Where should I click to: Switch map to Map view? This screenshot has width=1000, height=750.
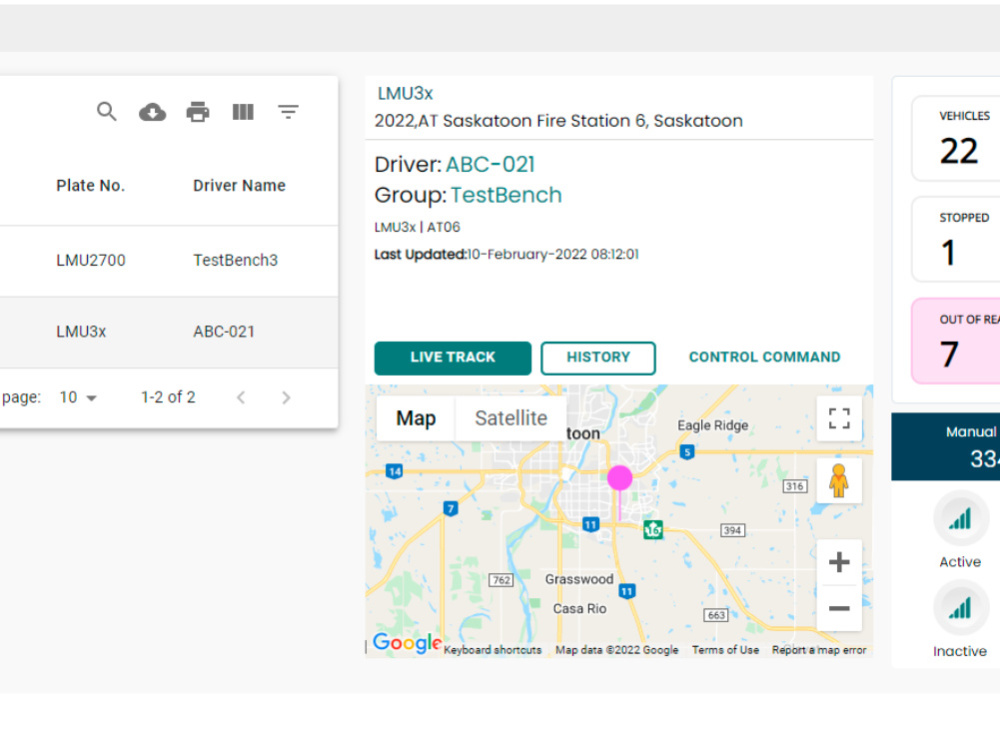point(416,418)
